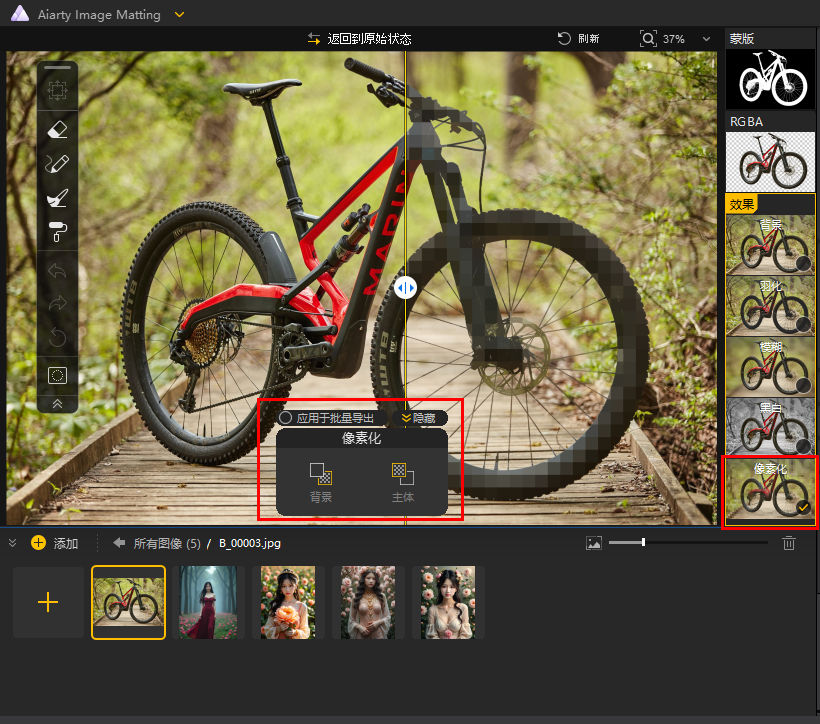The height and width of the screenshot is (724, 820).
Task: Select the paint brush tool
Action: point(58,198)
